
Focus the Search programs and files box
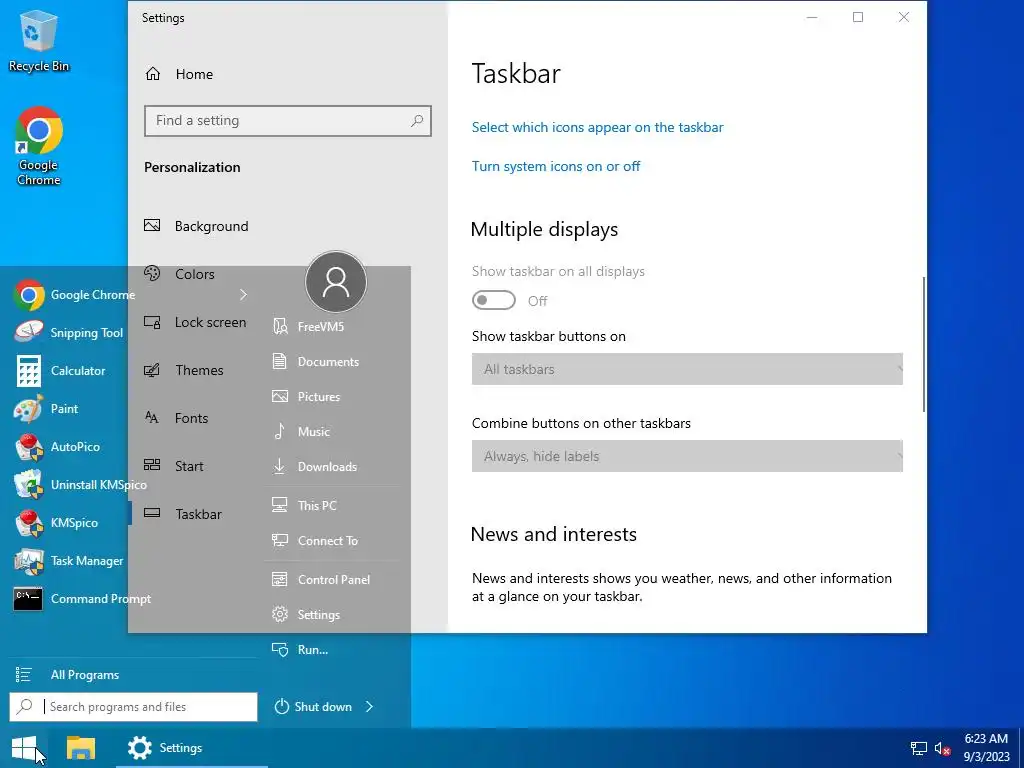coord(133,707)
